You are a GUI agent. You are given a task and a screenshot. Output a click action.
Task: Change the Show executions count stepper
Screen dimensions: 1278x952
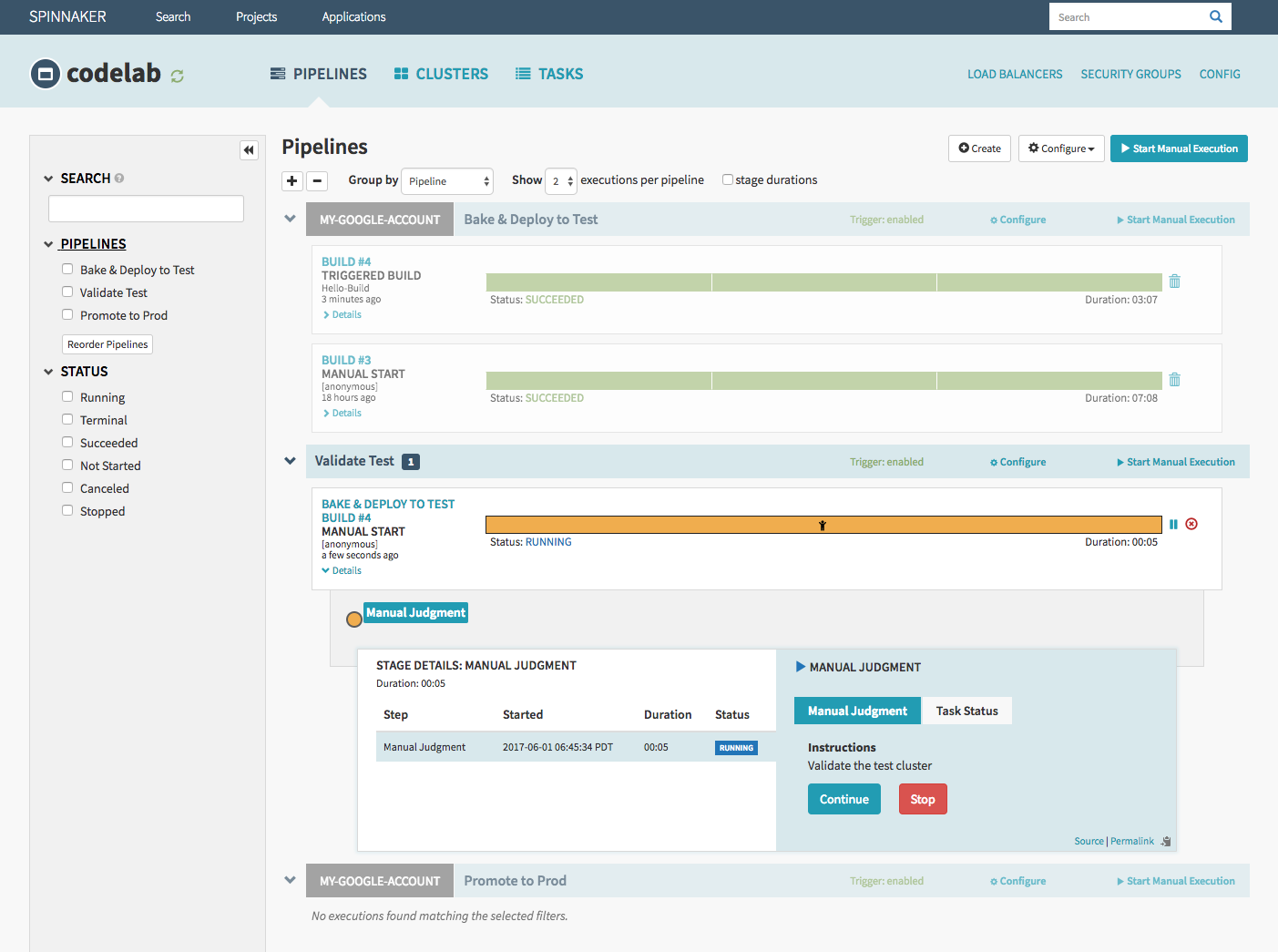pyautogui.click(x=560, y=181)
